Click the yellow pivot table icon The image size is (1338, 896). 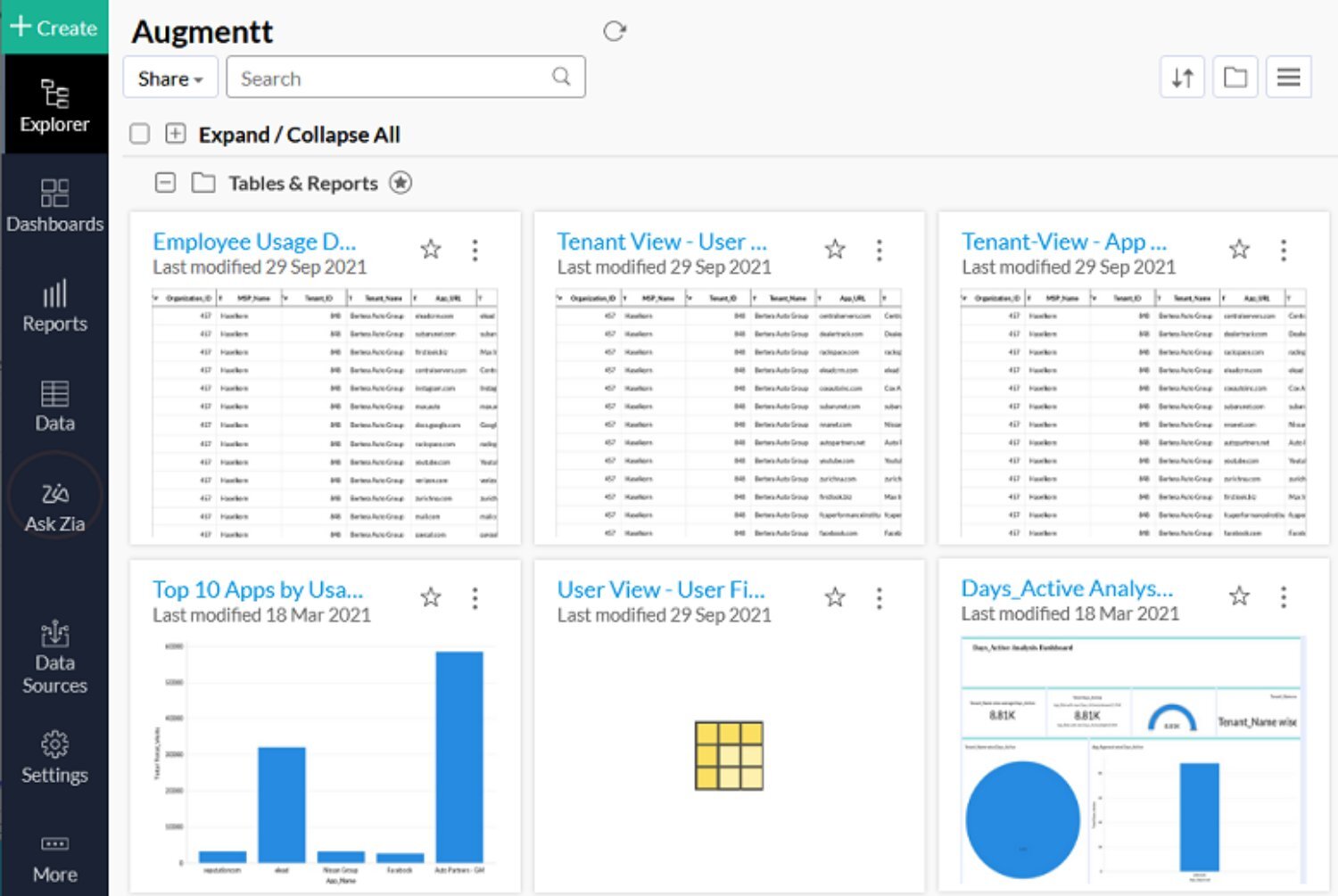[729, 756]
